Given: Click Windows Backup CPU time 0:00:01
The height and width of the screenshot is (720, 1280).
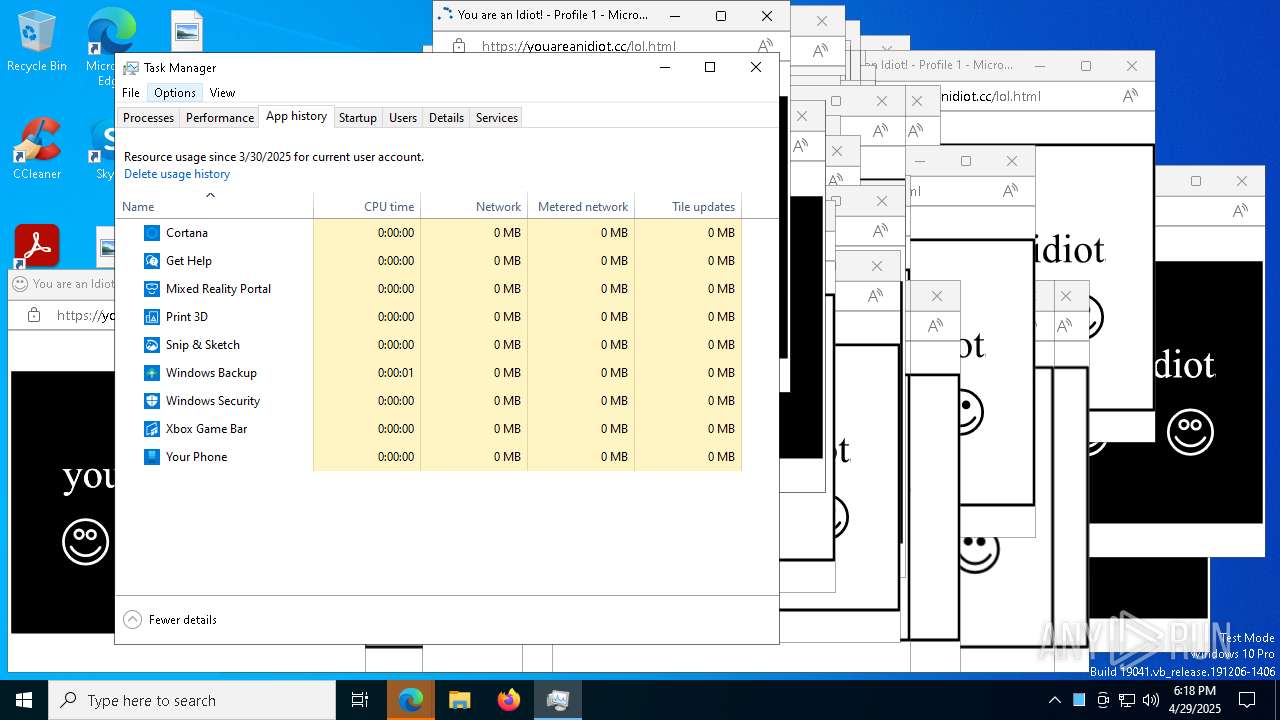Looking at the screenshot, I should [x=396, y=373].
